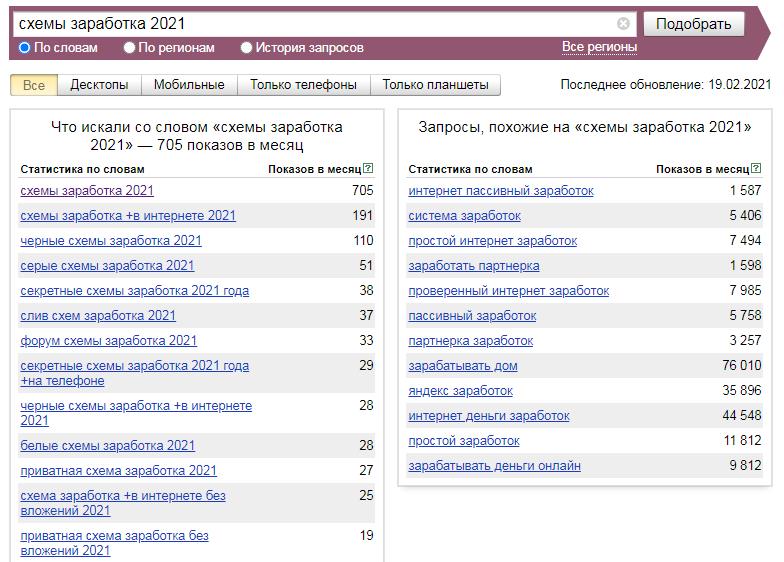Click the '44 548' impressions value

[742, 416]
